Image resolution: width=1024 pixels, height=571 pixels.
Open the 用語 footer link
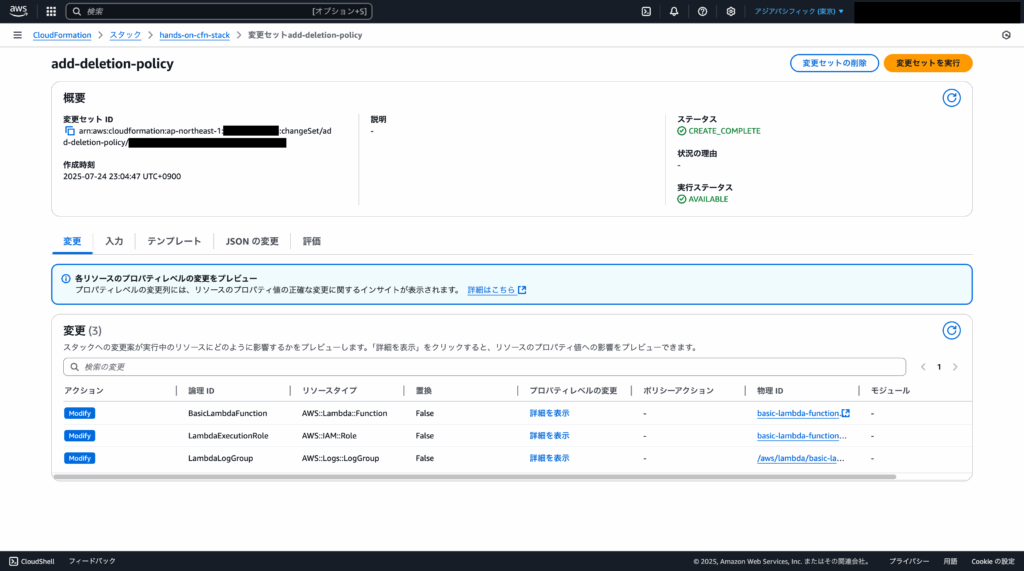pyautogui.click(x=950, y=561)
